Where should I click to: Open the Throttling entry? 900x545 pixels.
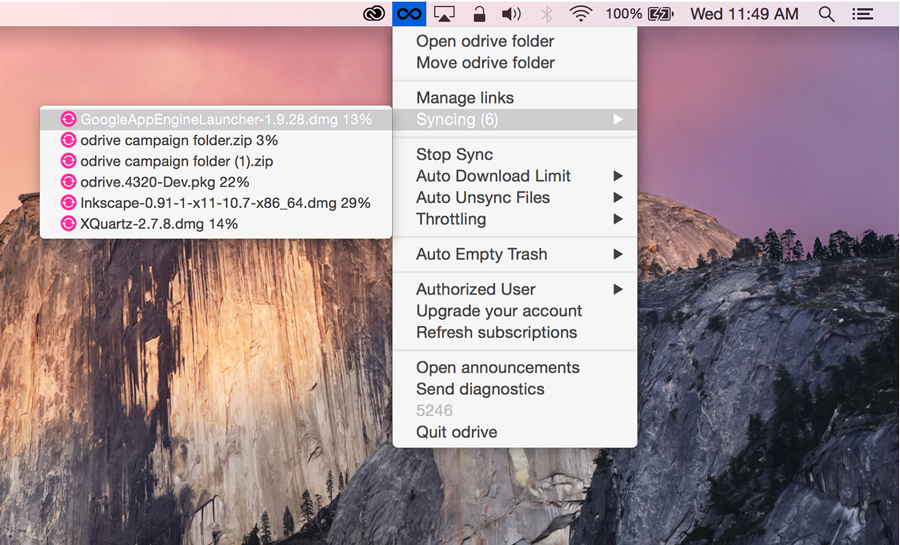point(515,219)
